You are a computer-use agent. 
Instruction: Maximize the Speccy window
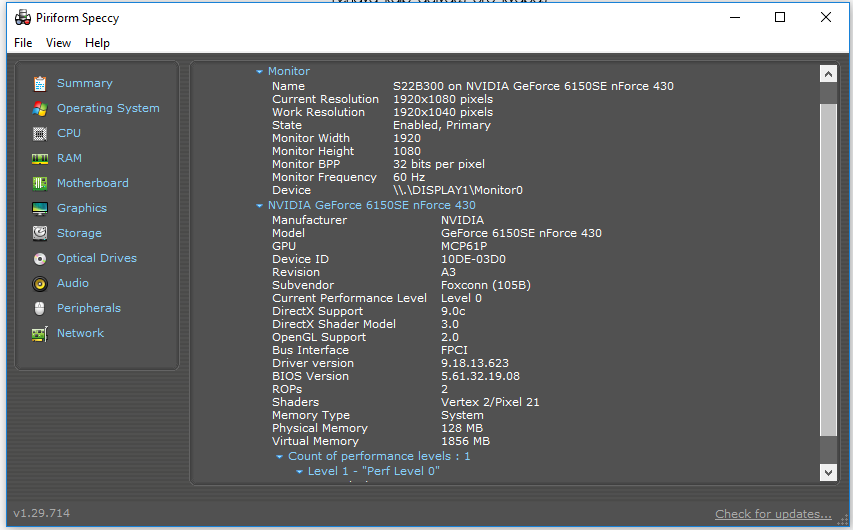tap(780, 17)
